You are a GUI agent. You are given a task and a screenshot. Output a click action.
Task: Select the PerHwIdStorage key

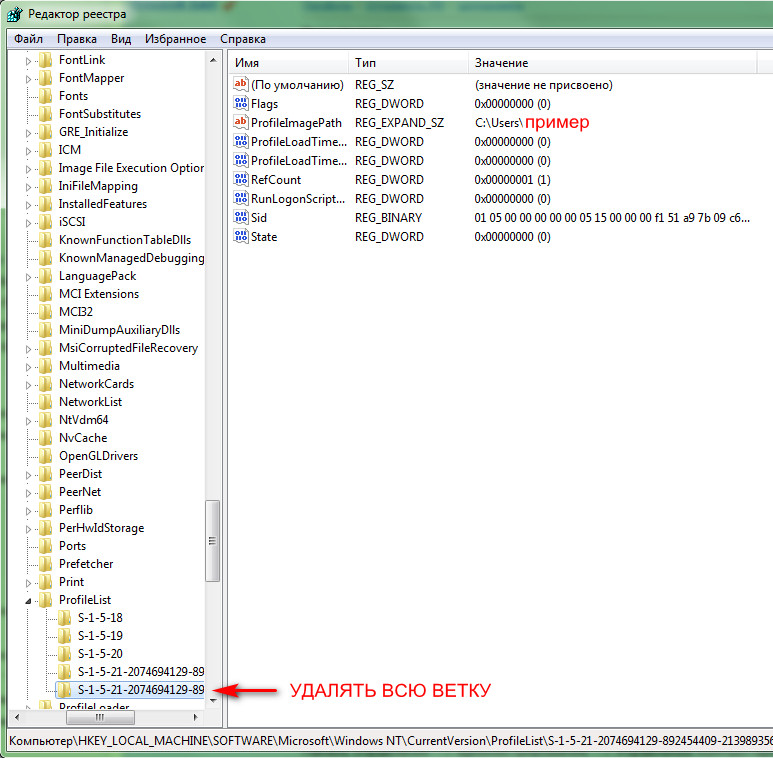102,528
